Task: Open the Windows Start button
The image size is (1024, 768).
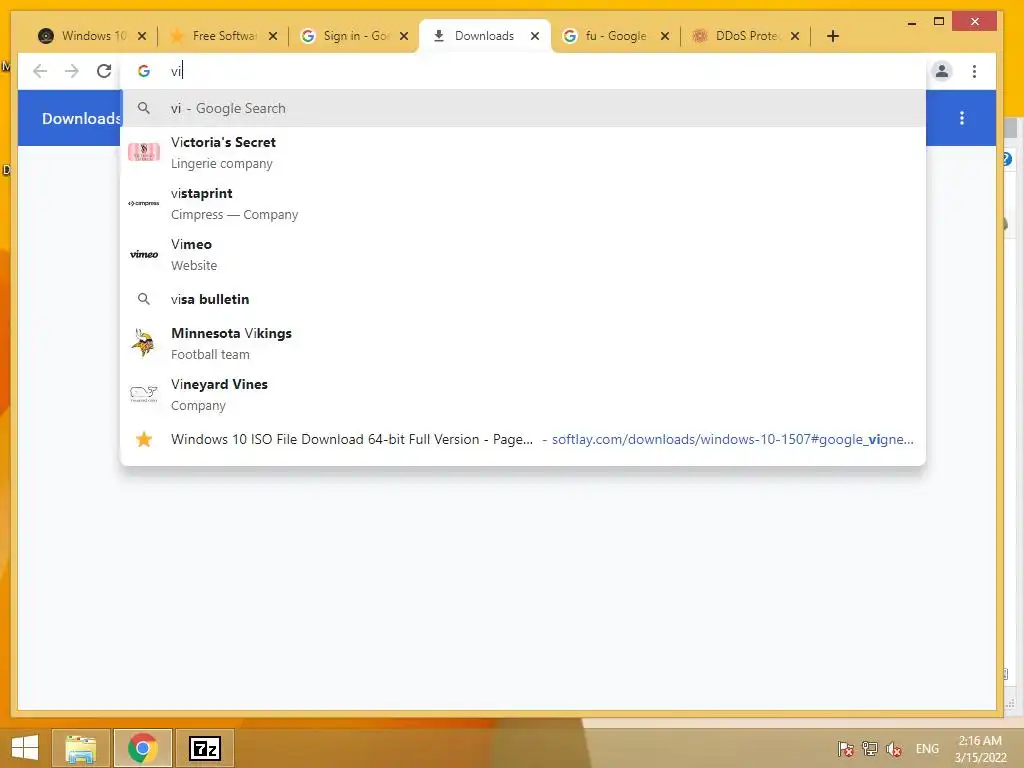Action: pos(25,748)
